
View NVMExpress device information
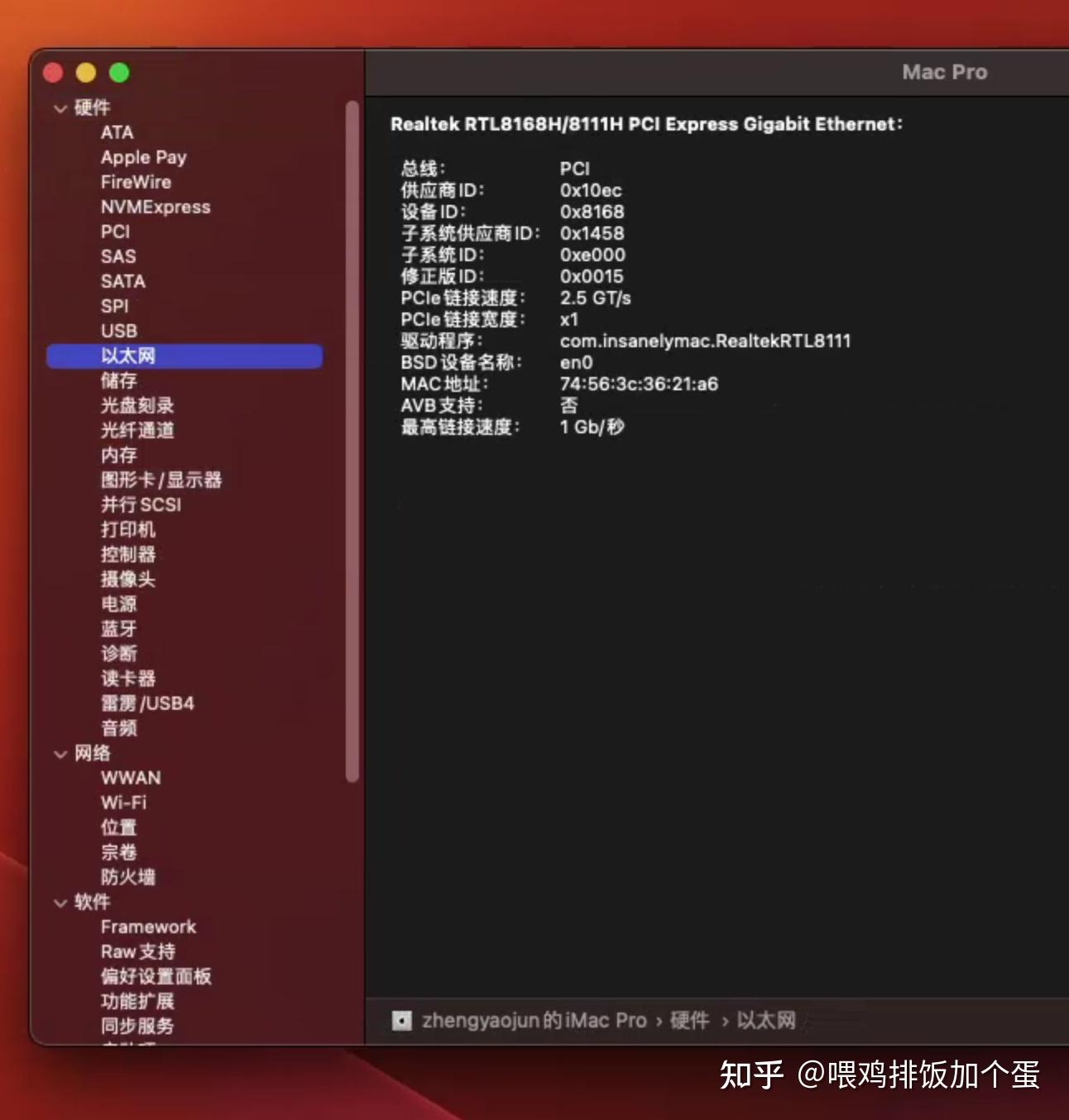point(155,206)
